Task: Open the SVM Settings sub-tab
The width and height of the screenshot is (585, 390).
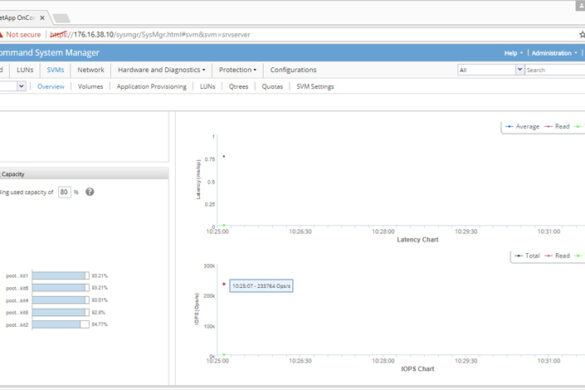Action: tap(315, 87)
